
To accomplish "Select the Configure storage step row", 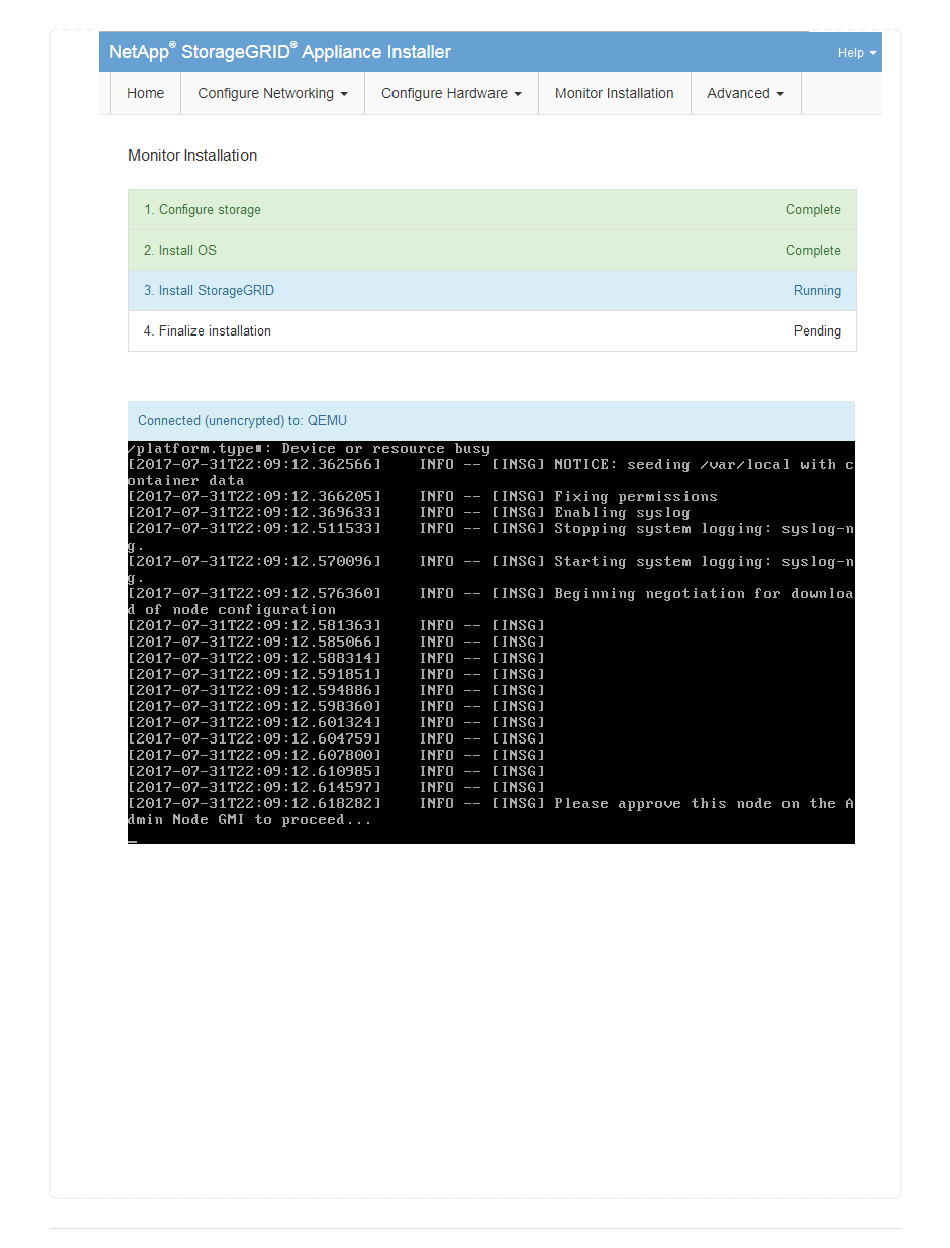I will point(492,210).
